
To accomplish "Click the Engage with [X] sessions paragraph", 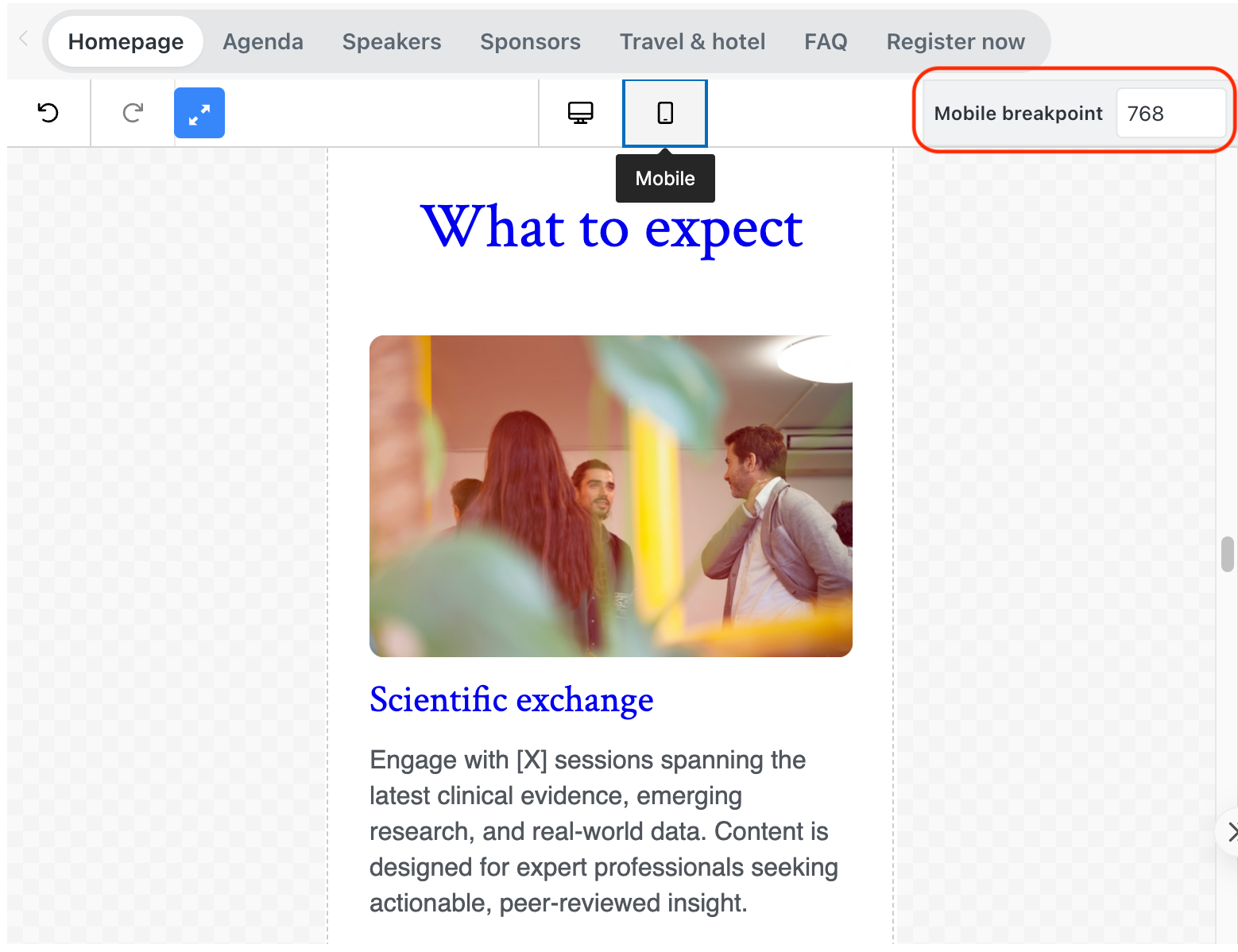I will (x=604, y=831).
